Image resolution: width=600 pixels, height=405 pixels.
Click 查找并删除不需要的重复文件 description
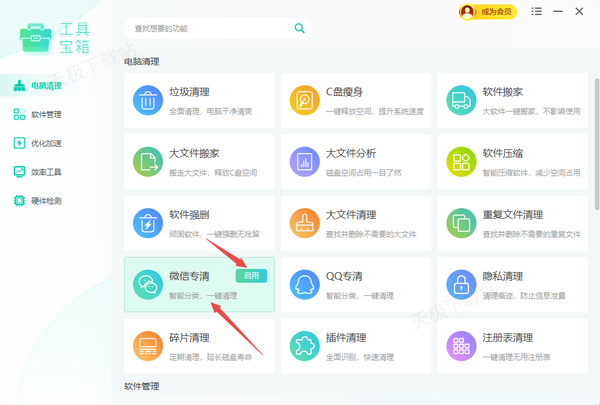pyautogui.click(x=532, y=234)
